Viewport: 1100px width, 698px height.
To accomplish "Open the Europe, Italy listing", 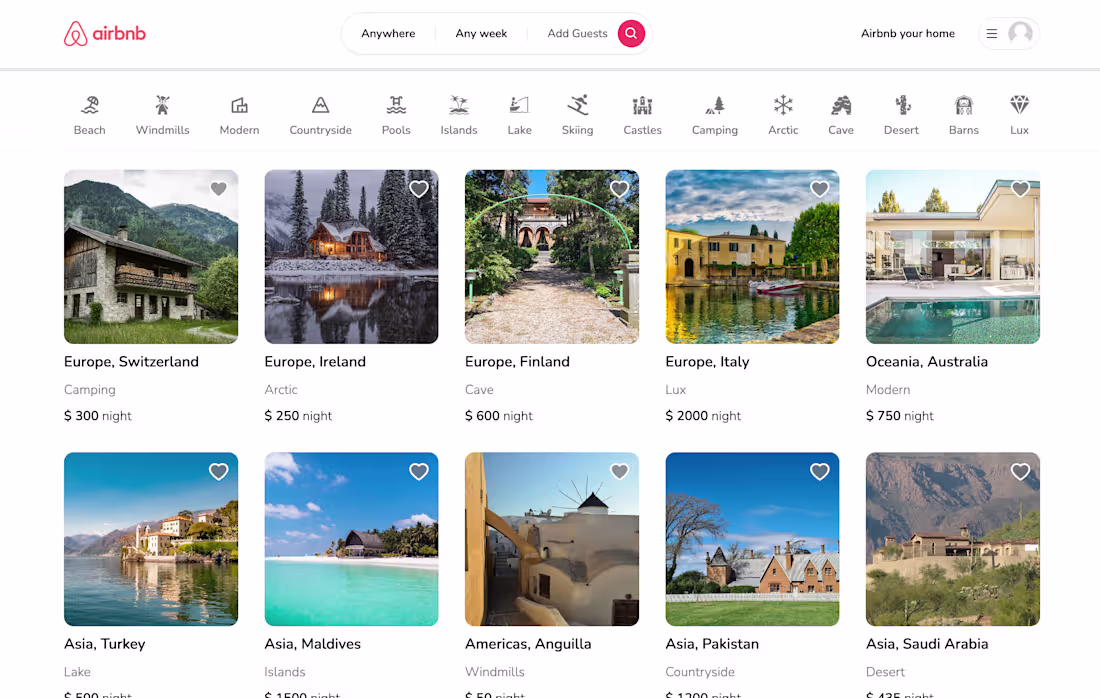I will [x=752, y=257].
